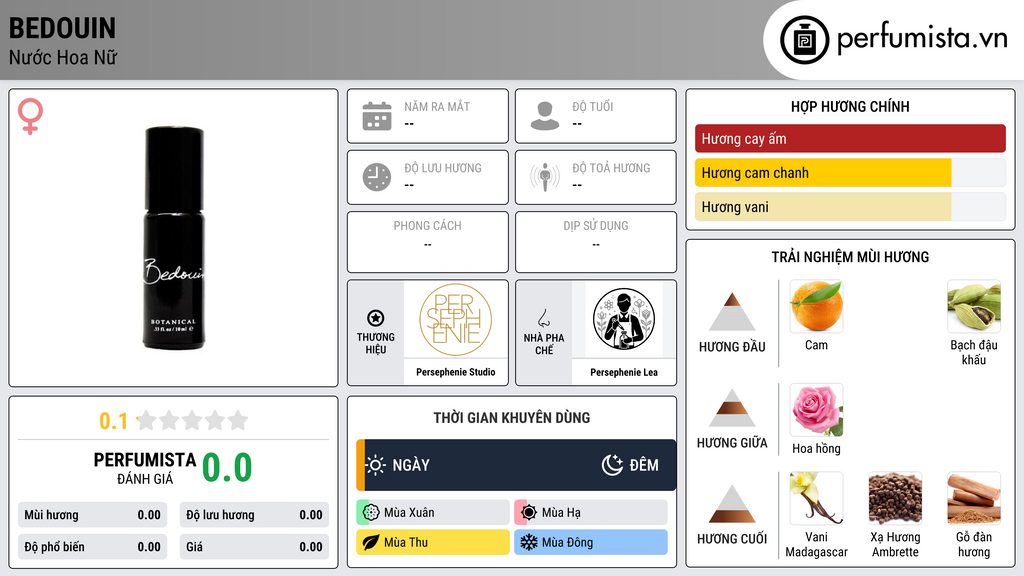The height and width of the screenshot is (576, 1024).
Task: Click the calendar icon beside Năm ra mắt
Action: [377, 116]
